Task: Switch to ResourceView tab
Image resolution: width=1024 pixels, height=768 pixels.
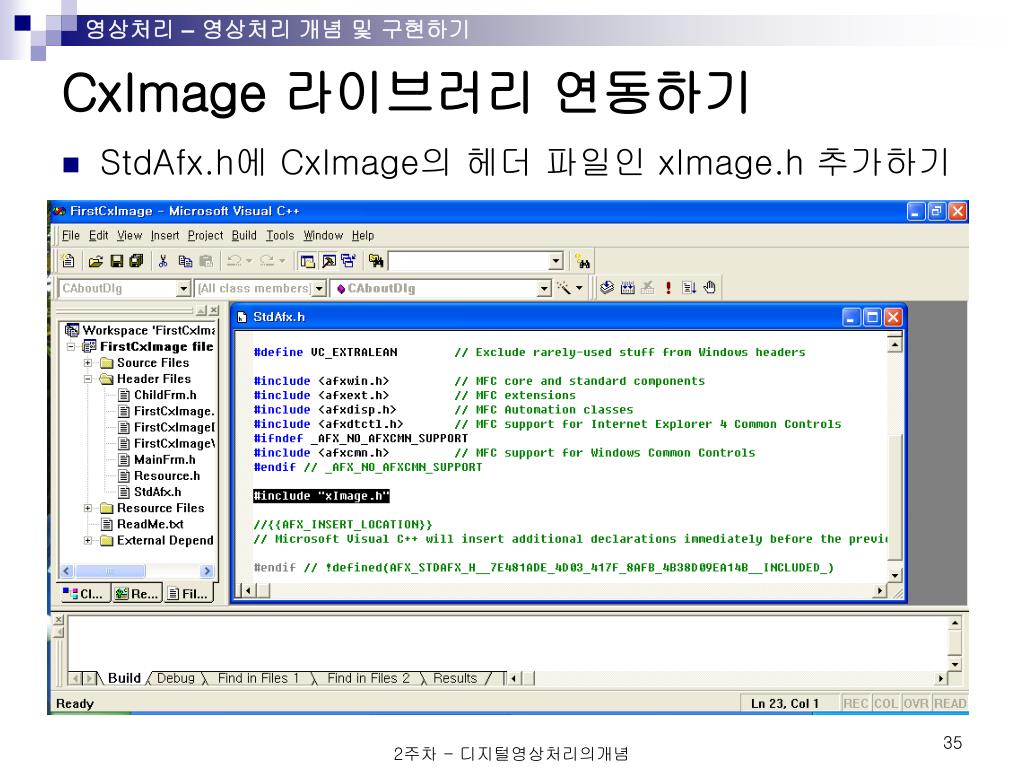Action: [136, 594]
